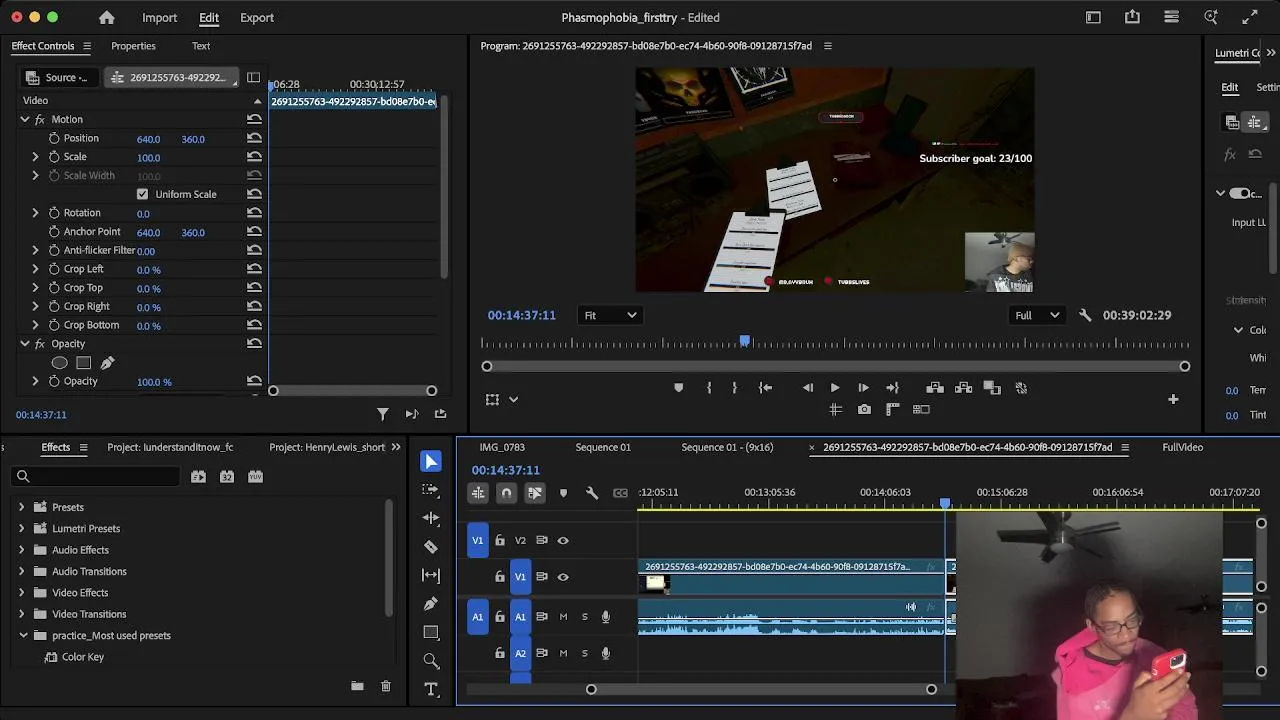Select the Ripple Edit tool
The height and width of the screenshot is (720, 1280).
pyautogui.click(x=431, y=518)
